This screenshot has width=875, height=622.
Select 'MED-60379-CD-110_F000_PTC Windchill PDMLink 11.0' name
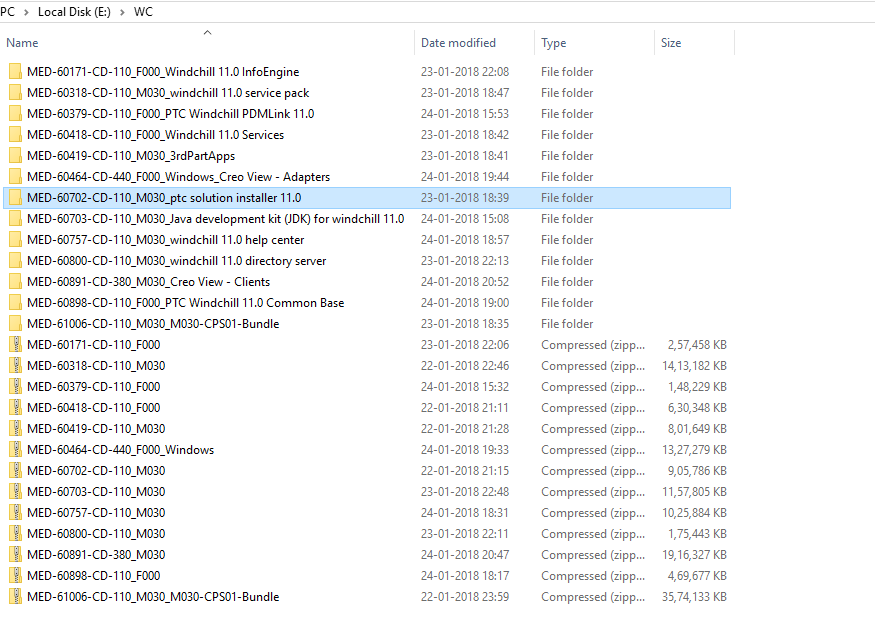click(171, 114)
